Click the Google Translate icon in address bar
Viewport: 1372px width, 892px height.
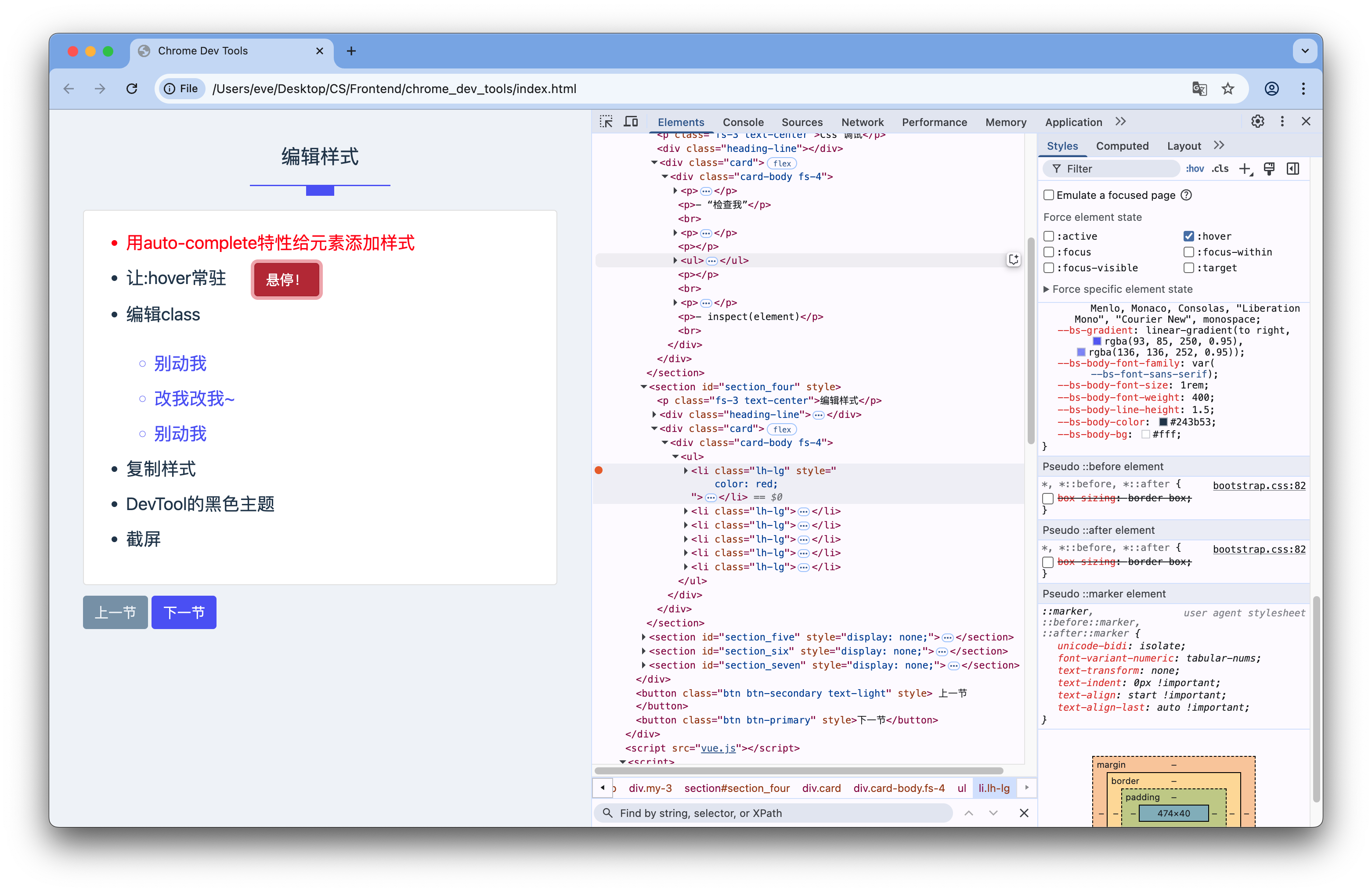(x=1199, y=89)
